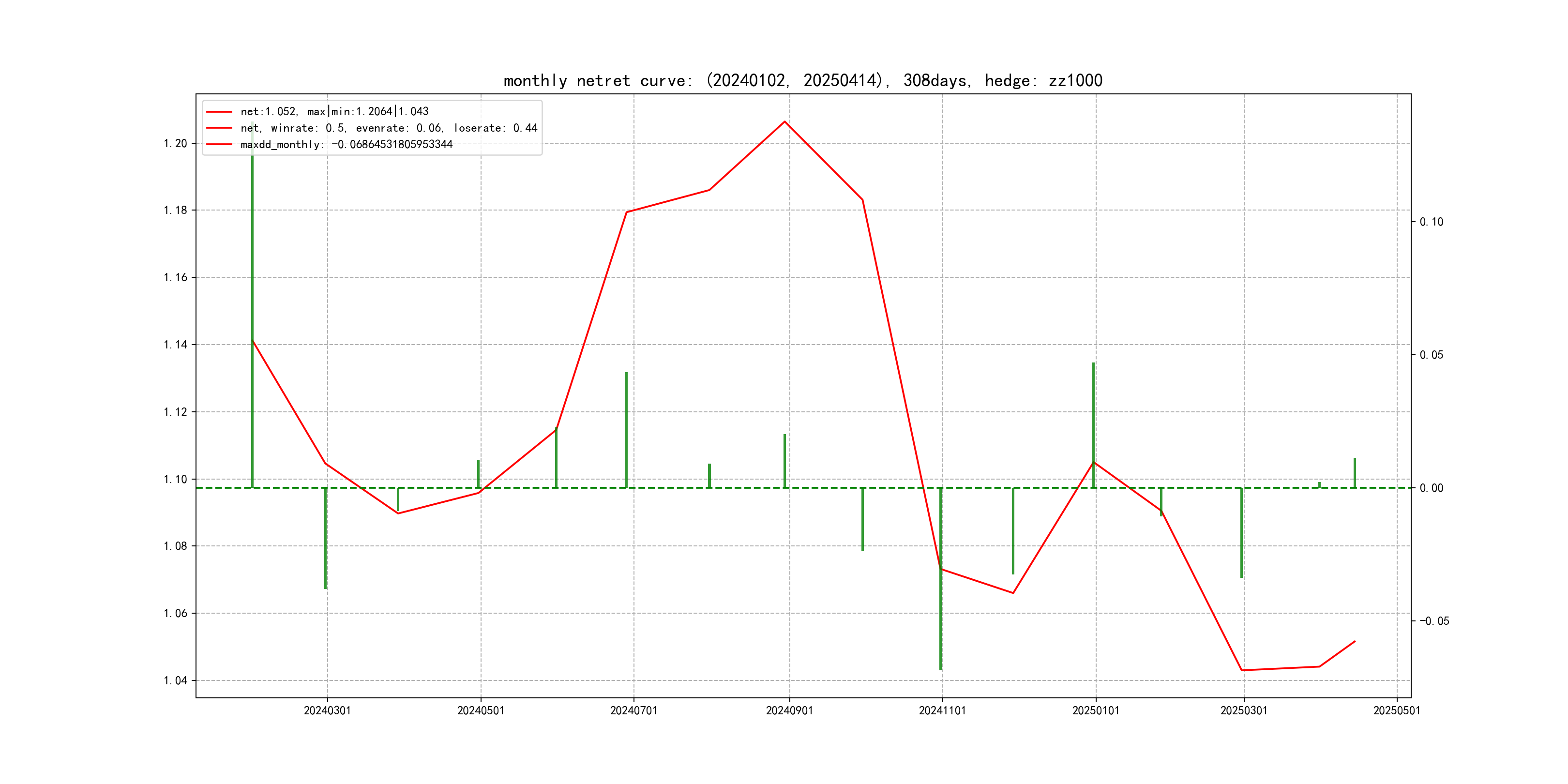This screenshot has height=784, width=1568.
Task: Click the left axis tick label 1.20
Action: (175, 144)
